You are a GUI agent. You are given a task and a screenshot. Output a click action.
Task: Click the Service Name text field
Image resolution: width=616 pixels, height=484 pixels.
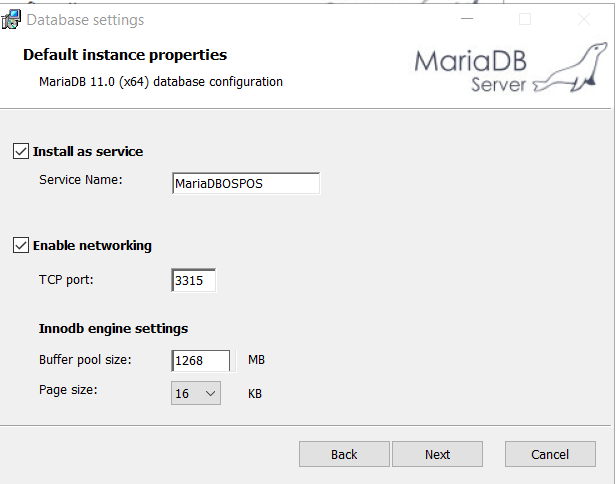(x=246, y=183)
